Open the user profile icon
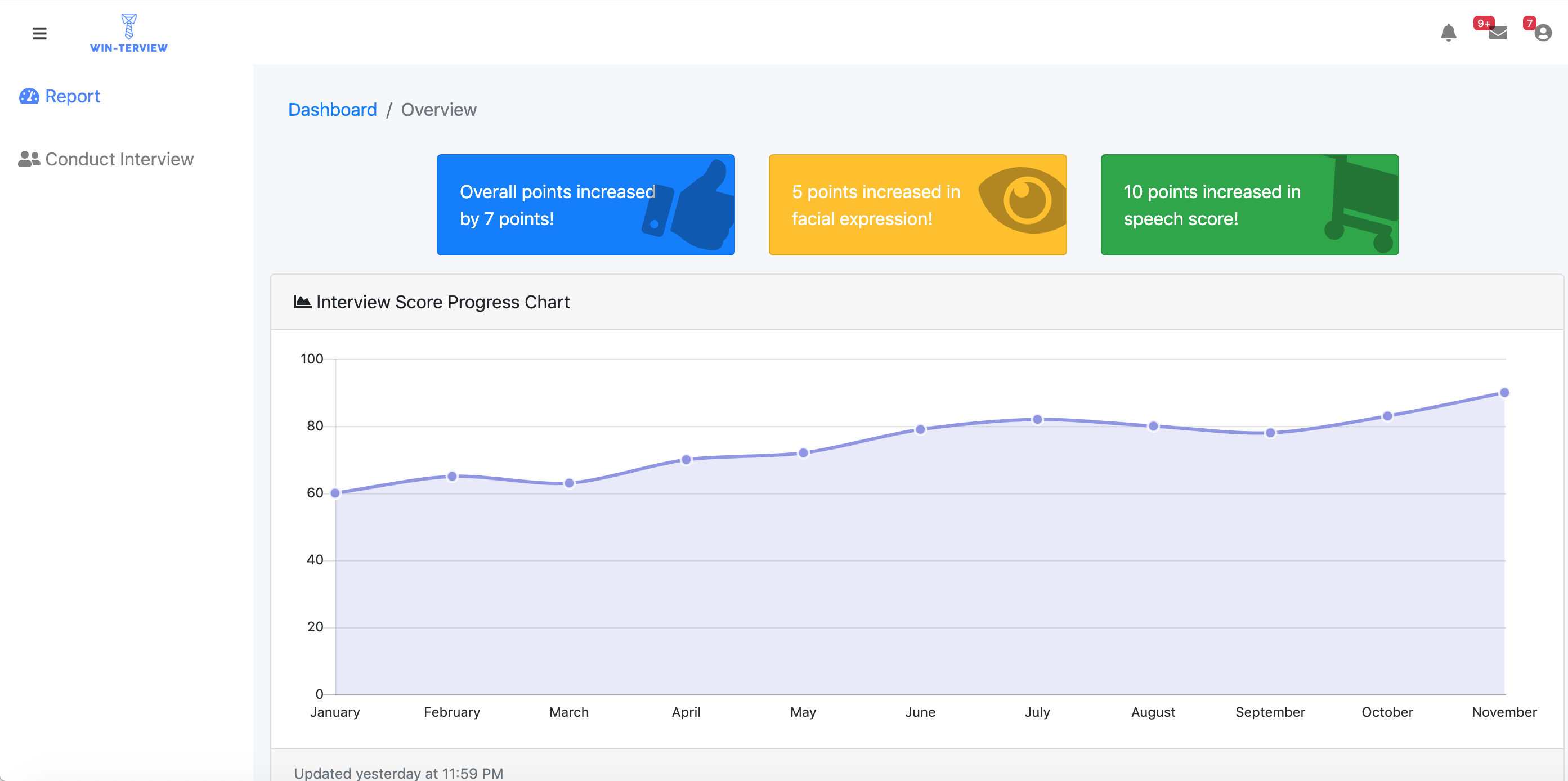The width and height of the screenshot is (1568, 781). click(1543, 33)
